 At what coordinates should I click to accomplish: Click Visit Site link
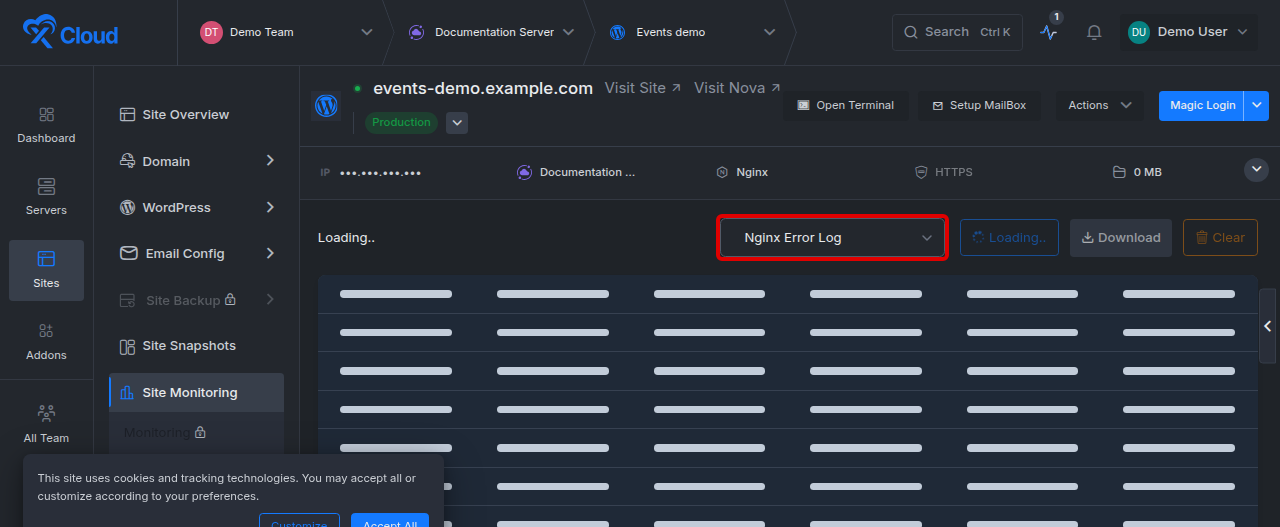[643, 88]
